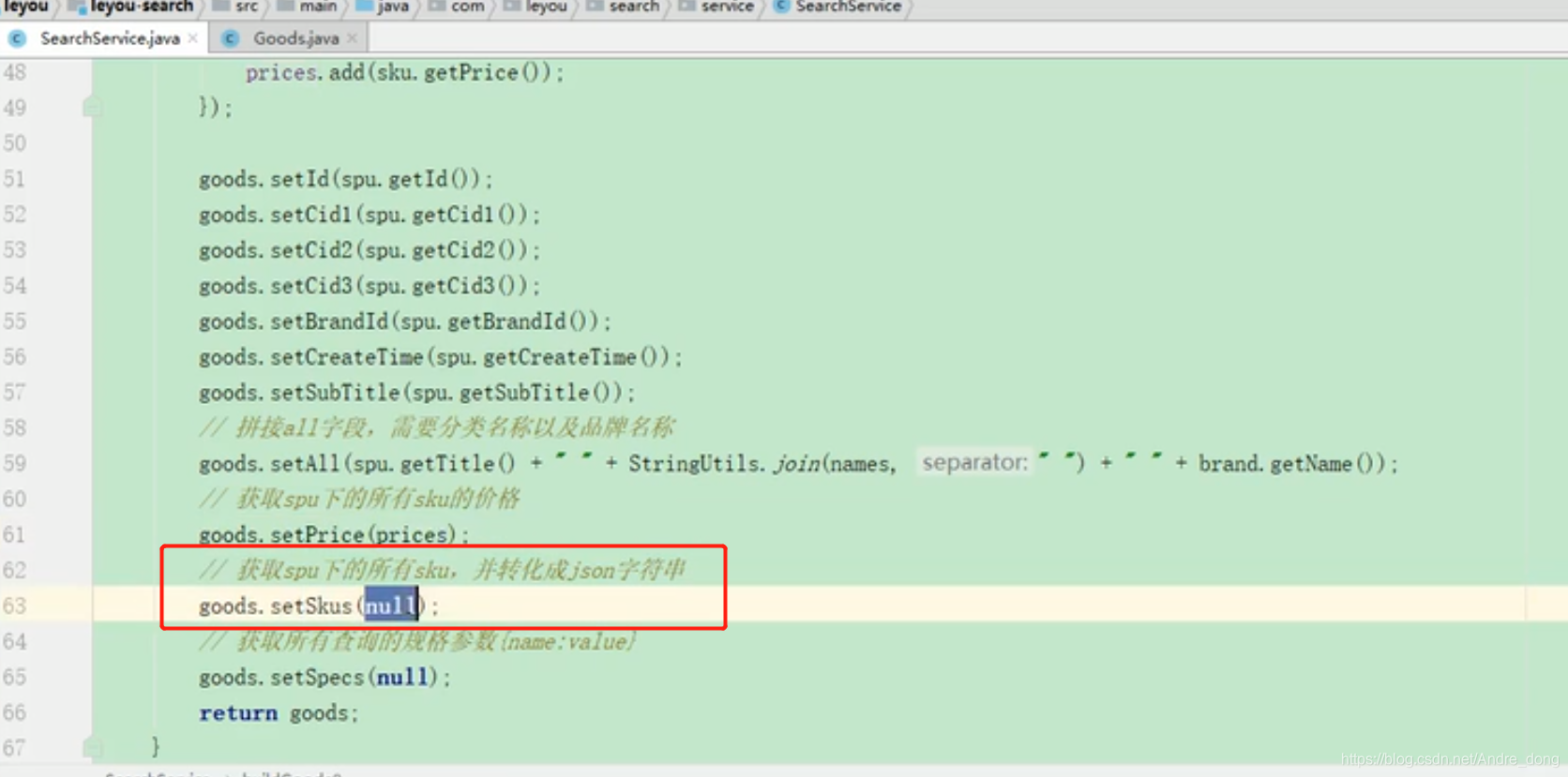Click the SearchService breadcrumb class icon
1568x777 pixels.
(780, 7)
